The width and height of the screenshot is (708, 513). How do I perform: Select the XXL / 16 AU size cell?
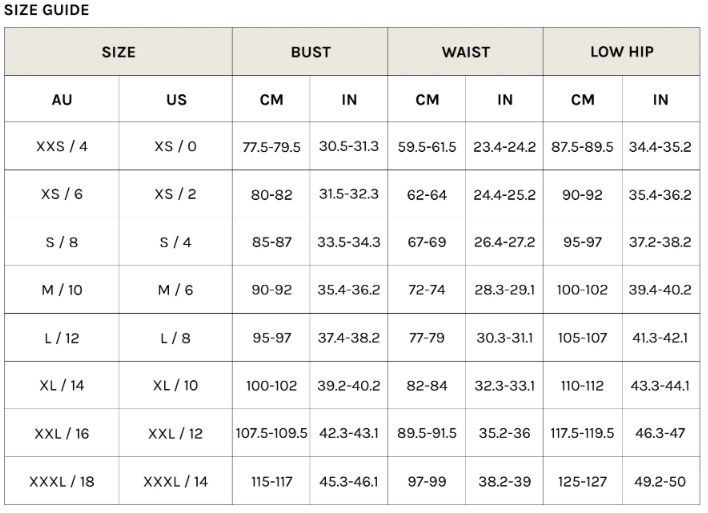click(62, 434)
